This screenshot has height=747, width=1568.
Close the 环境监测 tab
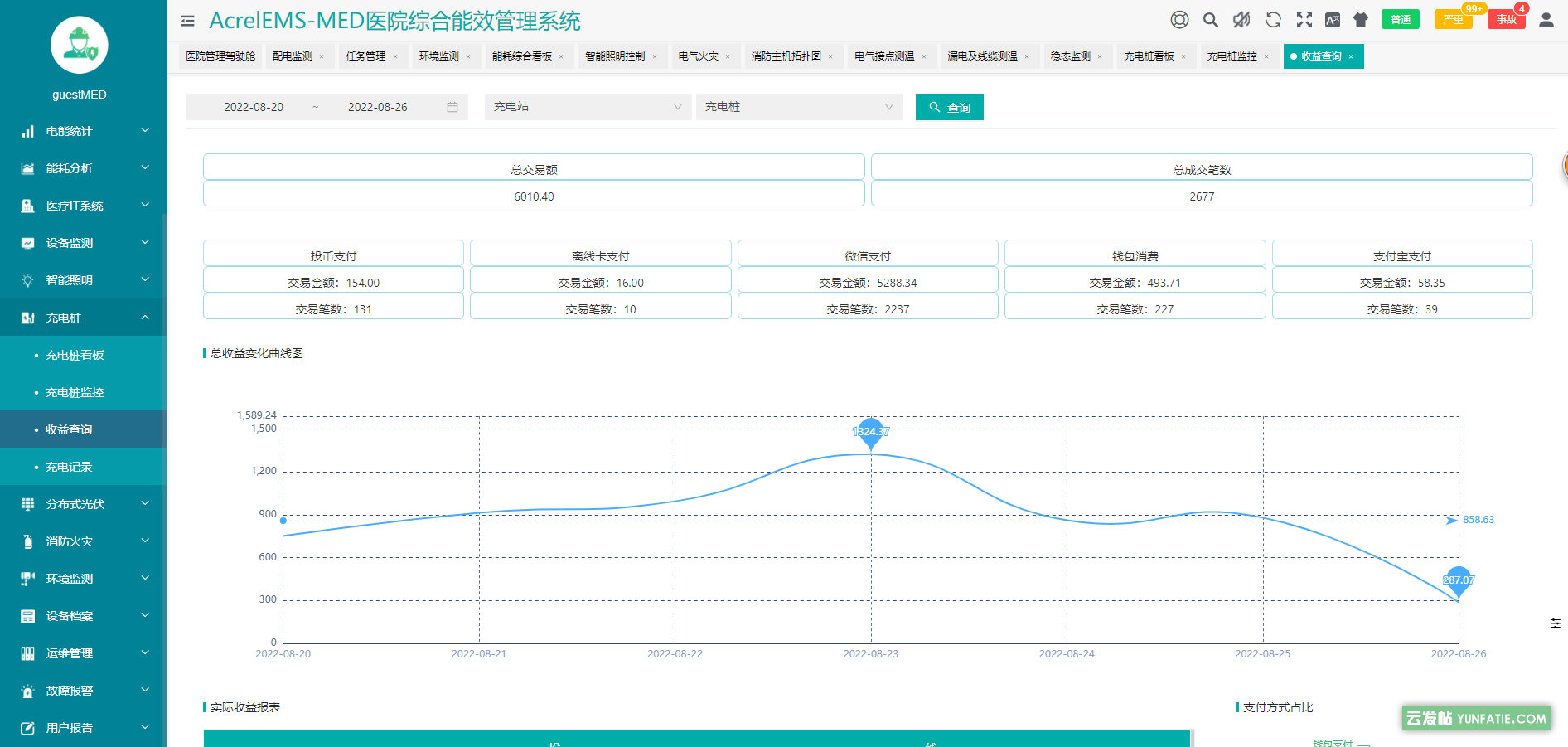[468, 57]
